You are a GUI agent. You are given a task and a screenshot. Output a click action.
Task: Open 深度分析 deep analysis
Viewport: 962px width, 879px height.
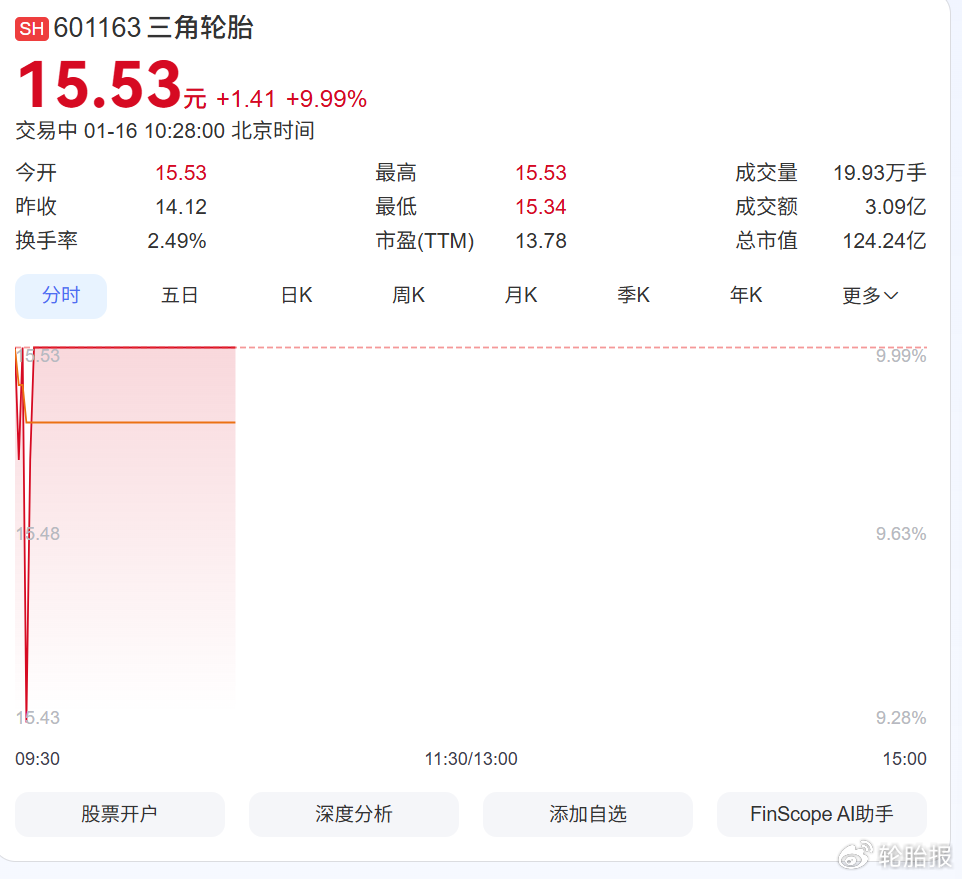pos(354,814)
